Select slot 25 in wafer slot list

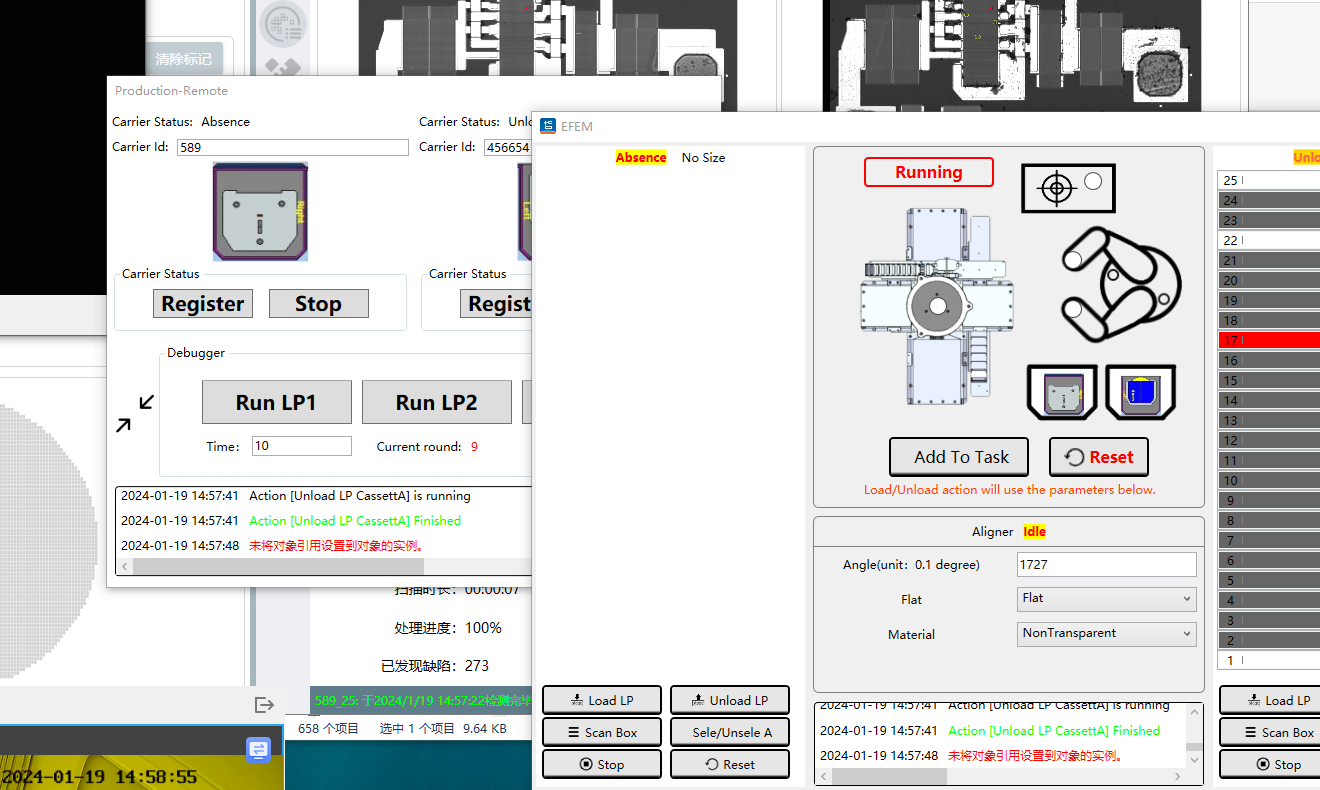coord(1269,180)
